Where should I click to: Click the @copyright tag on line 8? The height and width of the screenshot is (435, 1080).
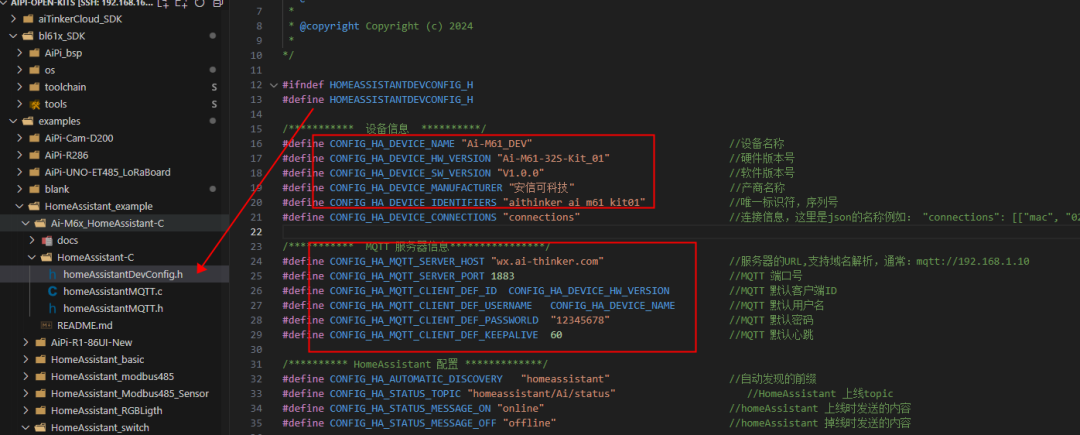click(x=329, y=26)
